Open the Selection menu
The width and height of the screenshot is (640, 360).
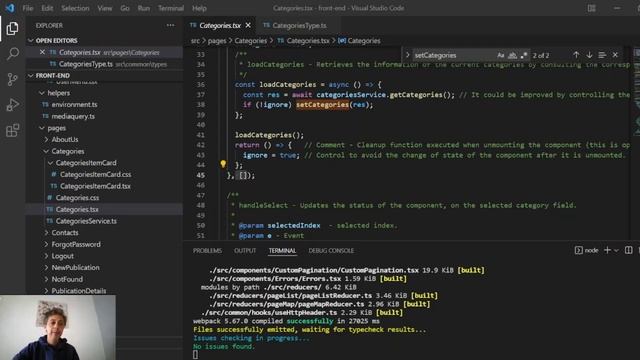tap(75, 8)
